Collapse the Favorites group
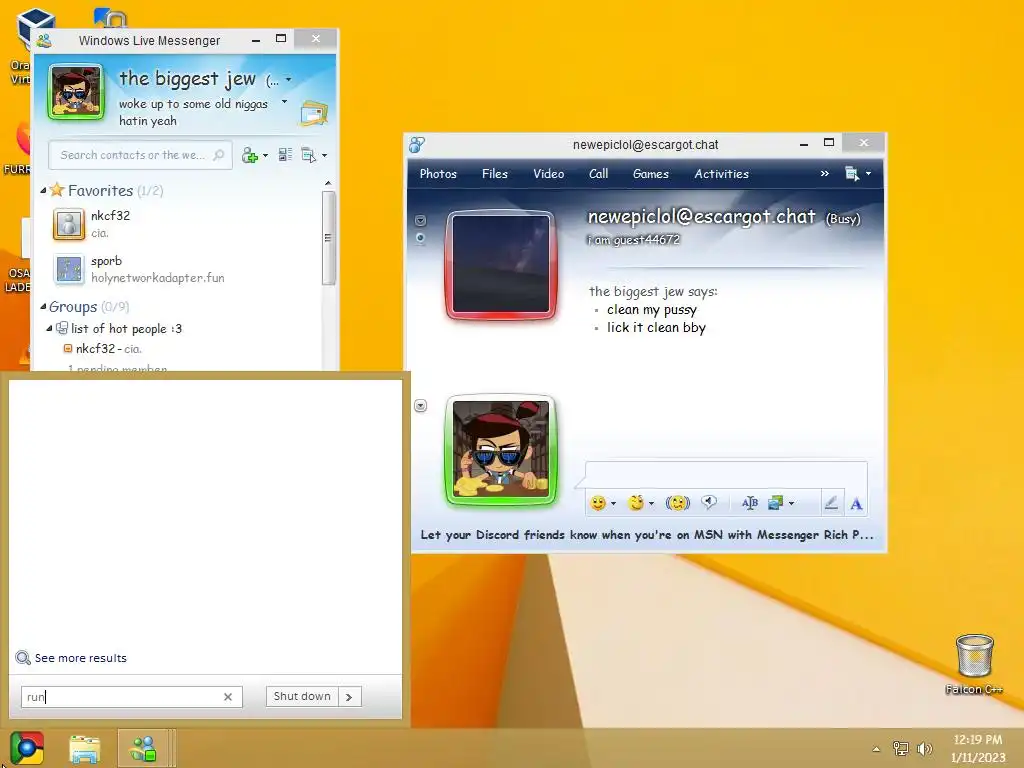Viewport: 1024px width, 768px height. tap(43, 191)
